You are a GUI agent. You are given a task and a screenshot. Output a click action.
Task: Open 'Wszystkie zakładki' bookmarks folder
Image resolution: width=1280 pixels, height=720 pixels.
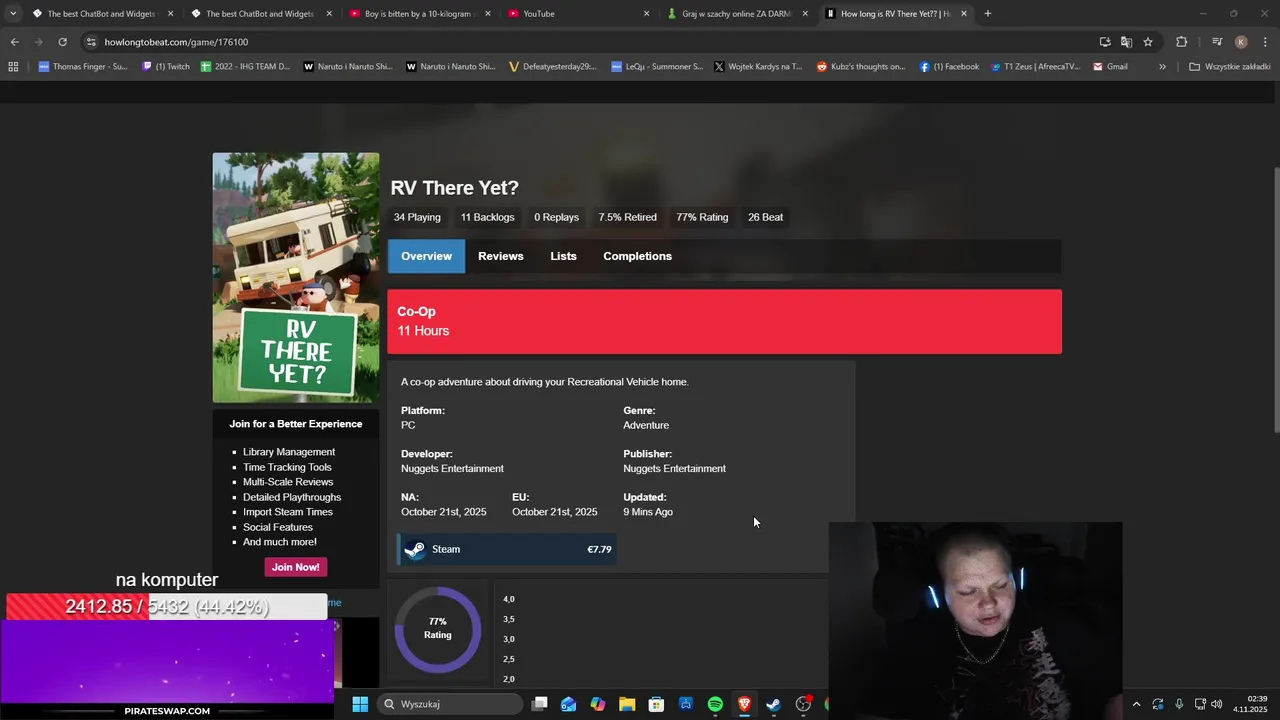pyautogui.click(x=1229, y=67)
